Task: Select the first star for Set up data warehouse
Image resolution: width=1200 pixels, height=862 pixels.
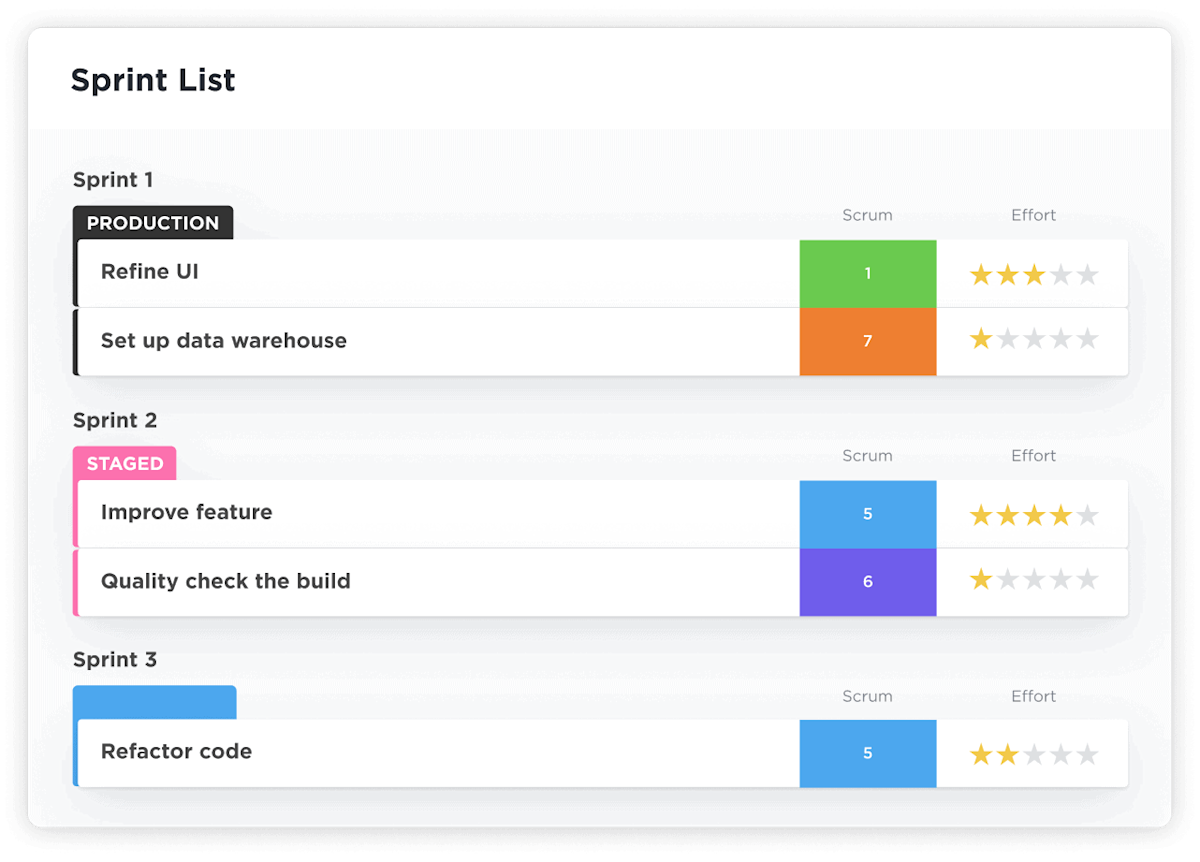Action: tap(981, 341)
